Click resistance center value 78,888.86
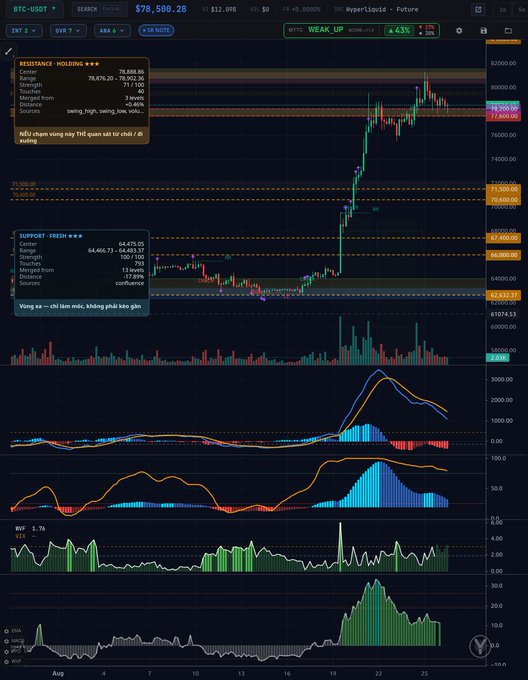The height and width of the screenshot is (680, 528). pos(131,72)
